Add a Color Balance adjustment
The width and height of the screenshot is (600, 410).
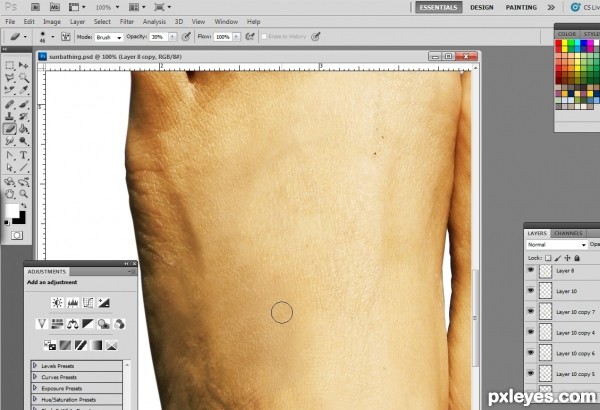click(x=72, y=324)
